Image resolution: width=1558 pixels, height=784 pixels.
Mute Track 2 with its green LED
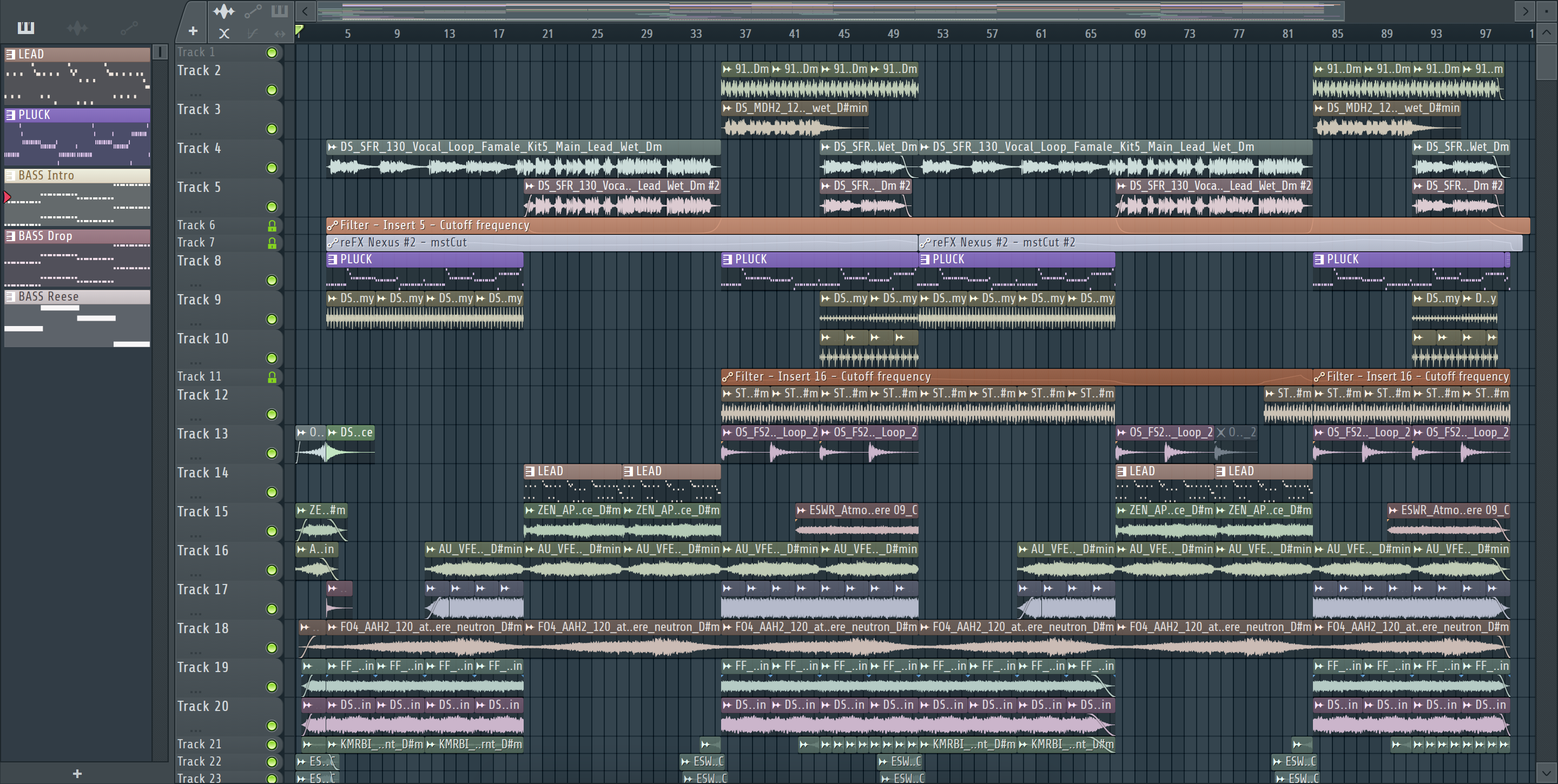[272, 90]
